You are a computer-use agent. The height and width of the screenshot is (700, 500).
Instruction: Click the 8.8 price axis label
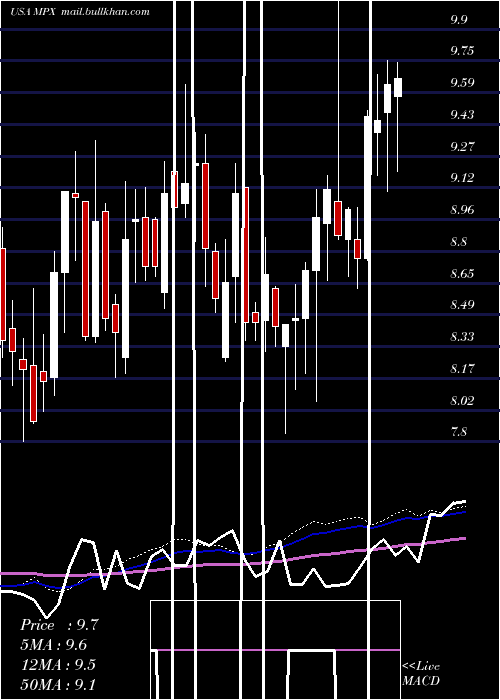pyautogui.click(x=459, y=242)
